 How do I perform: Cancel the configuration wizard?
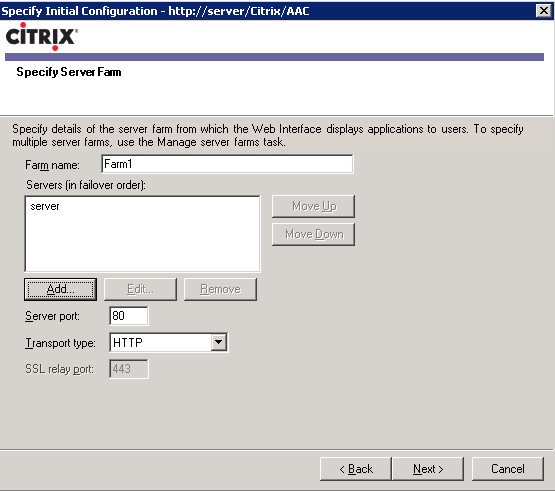click(508, 469)
